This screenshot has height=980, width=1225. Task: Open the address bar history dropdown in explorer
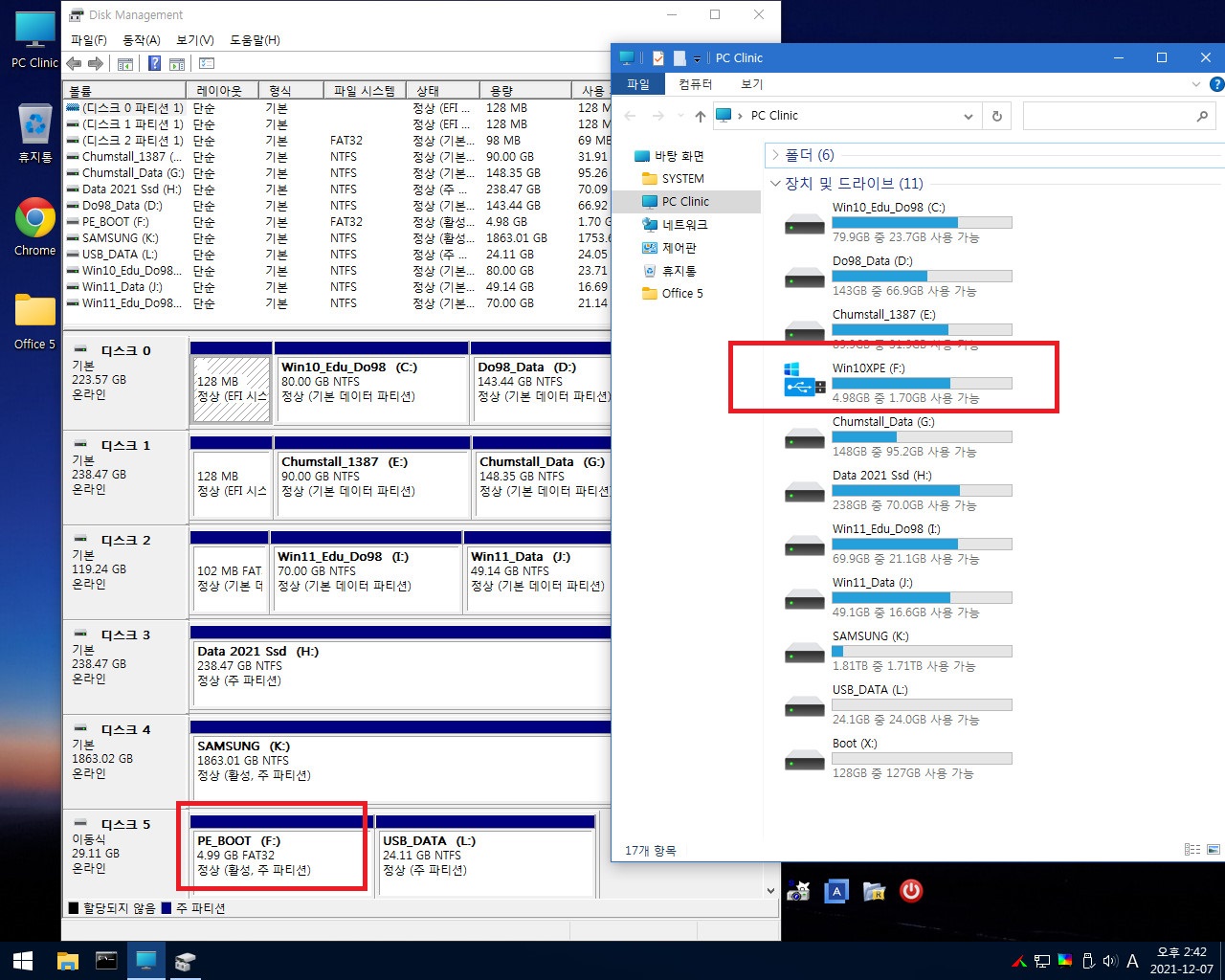pyautogui.click(x=969, y=116)
